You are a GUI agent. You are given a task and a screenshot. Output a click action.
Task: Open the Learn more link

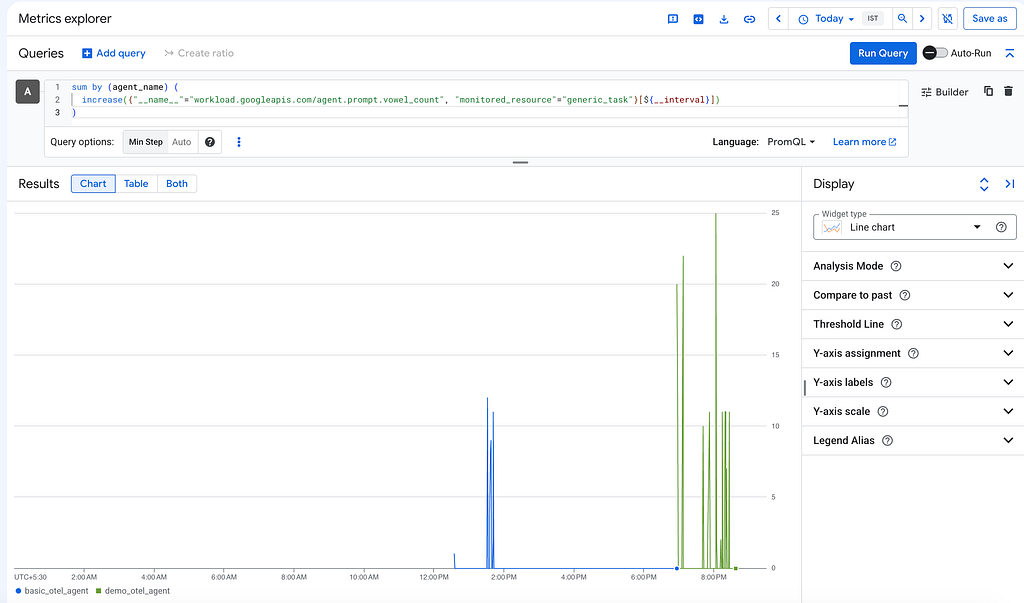865,142
